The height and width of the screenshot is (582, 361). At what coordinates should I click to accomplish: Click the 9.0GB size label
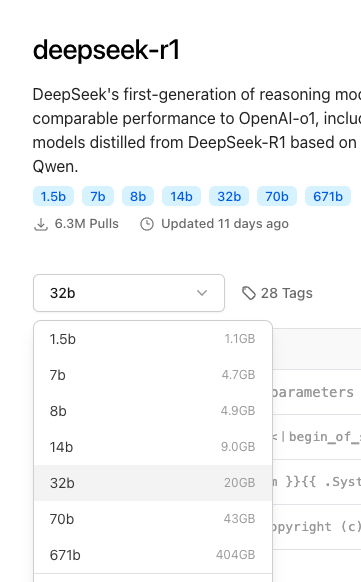pos(238,447)
